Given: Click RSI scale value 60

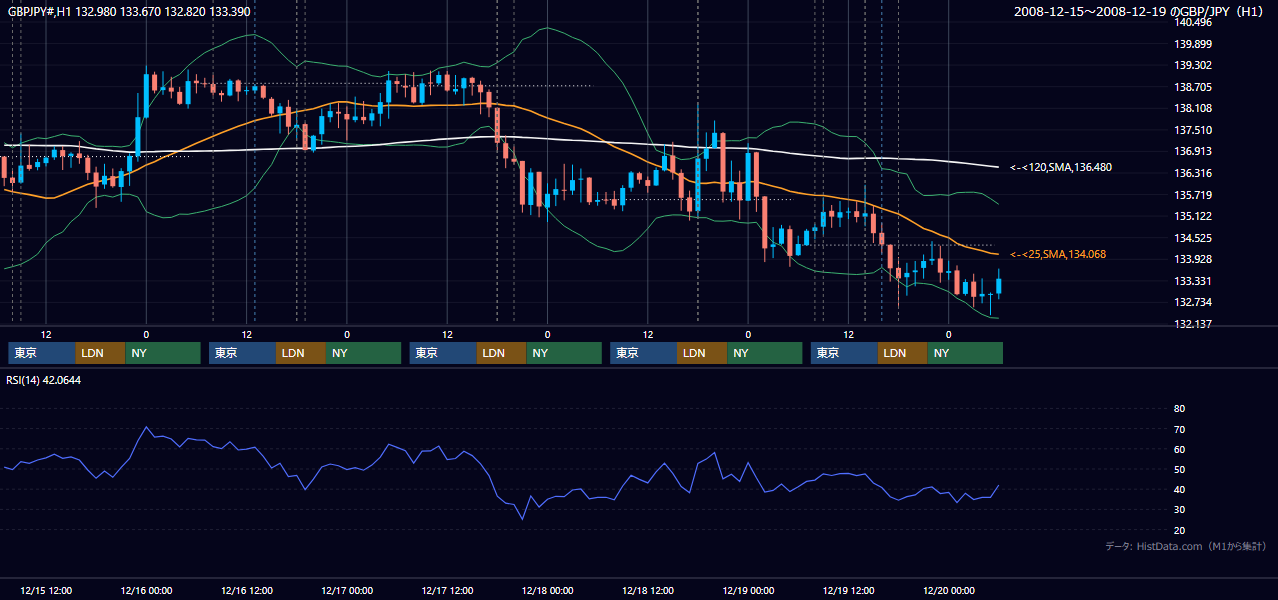Looking at the screenshot, I should [1179, 449].
